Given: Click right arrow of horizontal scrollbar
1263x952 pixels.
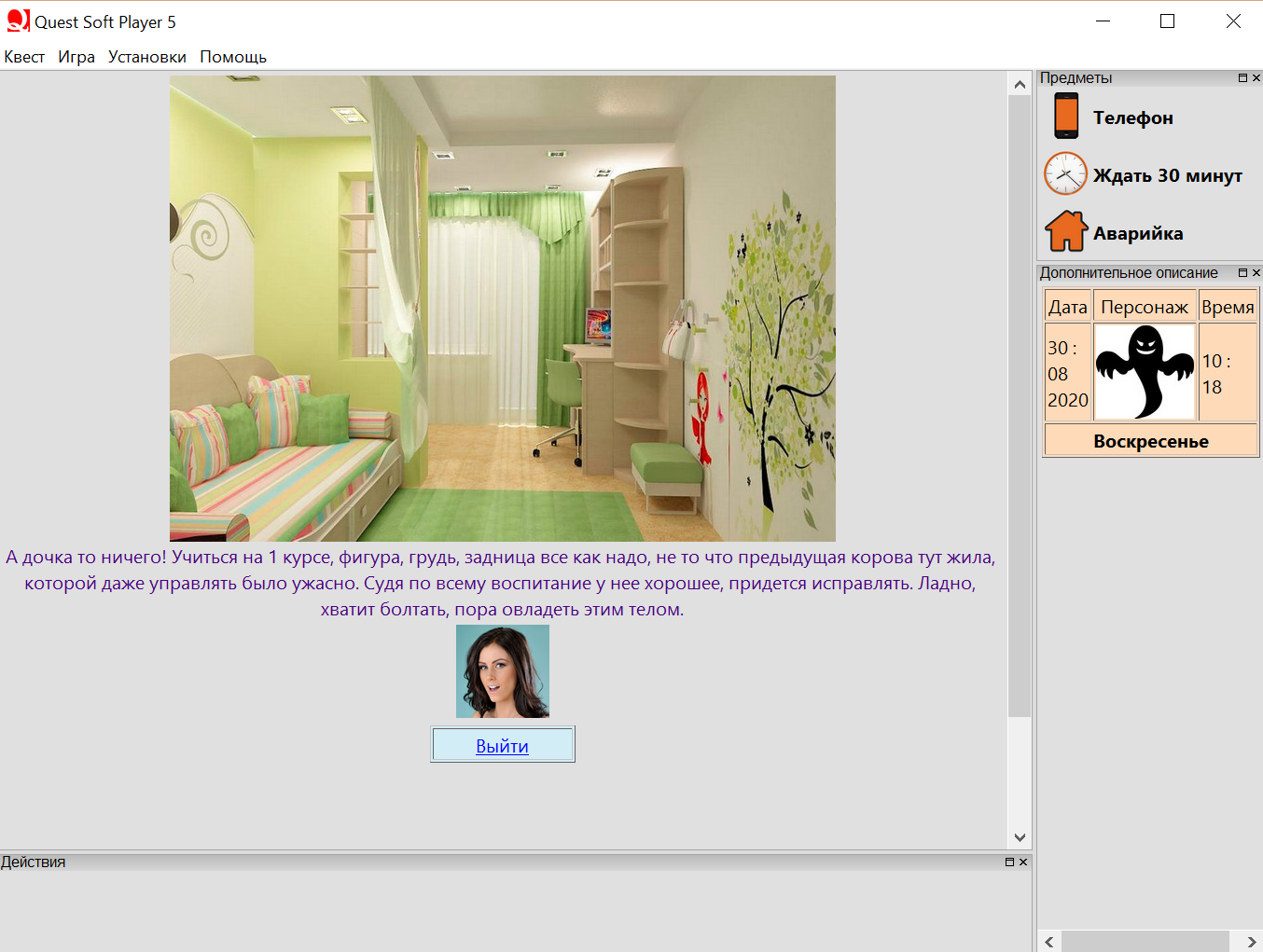Looking at the screenshot, I should [1251, 942].
